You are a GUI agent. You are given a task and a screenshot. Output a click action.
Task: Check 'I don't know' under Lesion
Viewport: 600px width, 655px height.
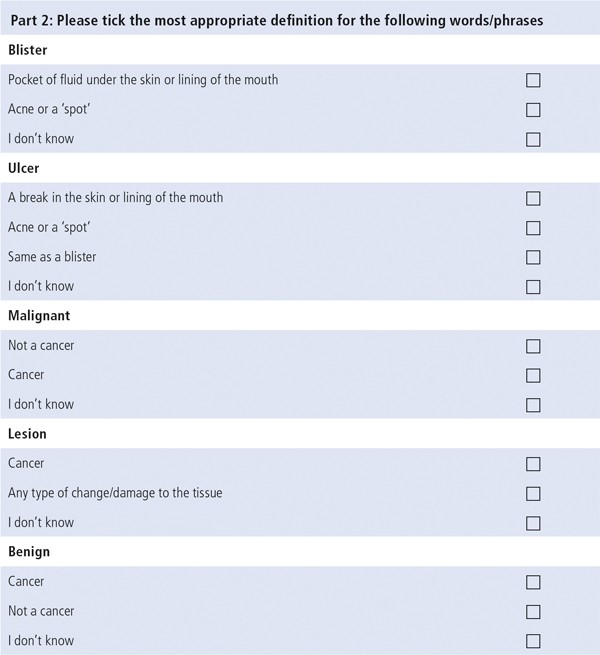533,523
